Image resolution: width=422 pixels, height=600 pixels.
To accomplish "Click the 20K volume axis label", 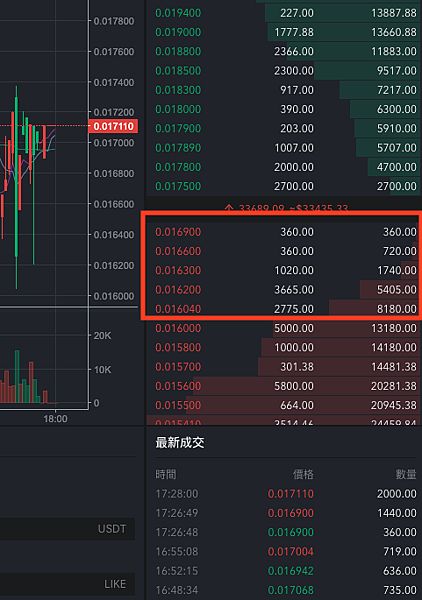I will [103, 336].
